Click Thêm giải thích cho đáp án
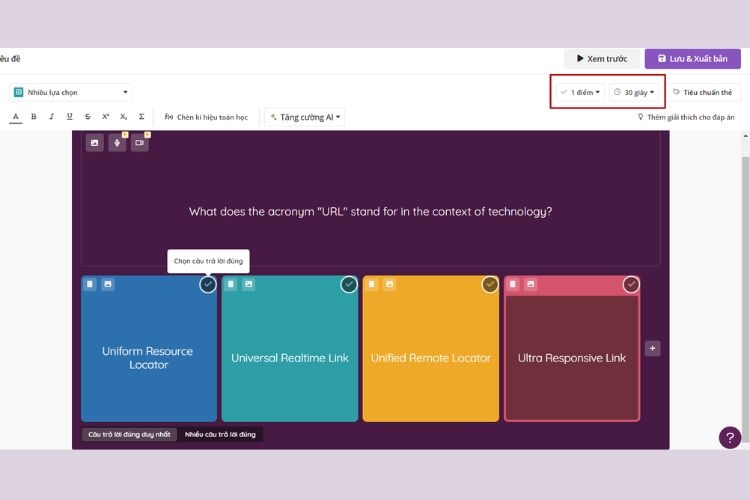 686,117
